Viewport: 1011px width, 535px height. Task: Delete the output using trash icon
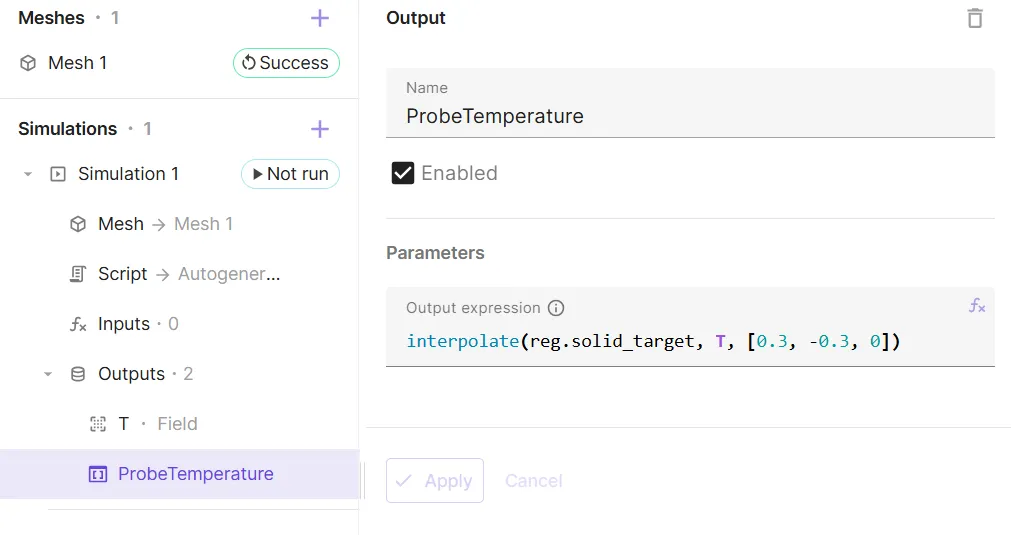click(975, 18)
